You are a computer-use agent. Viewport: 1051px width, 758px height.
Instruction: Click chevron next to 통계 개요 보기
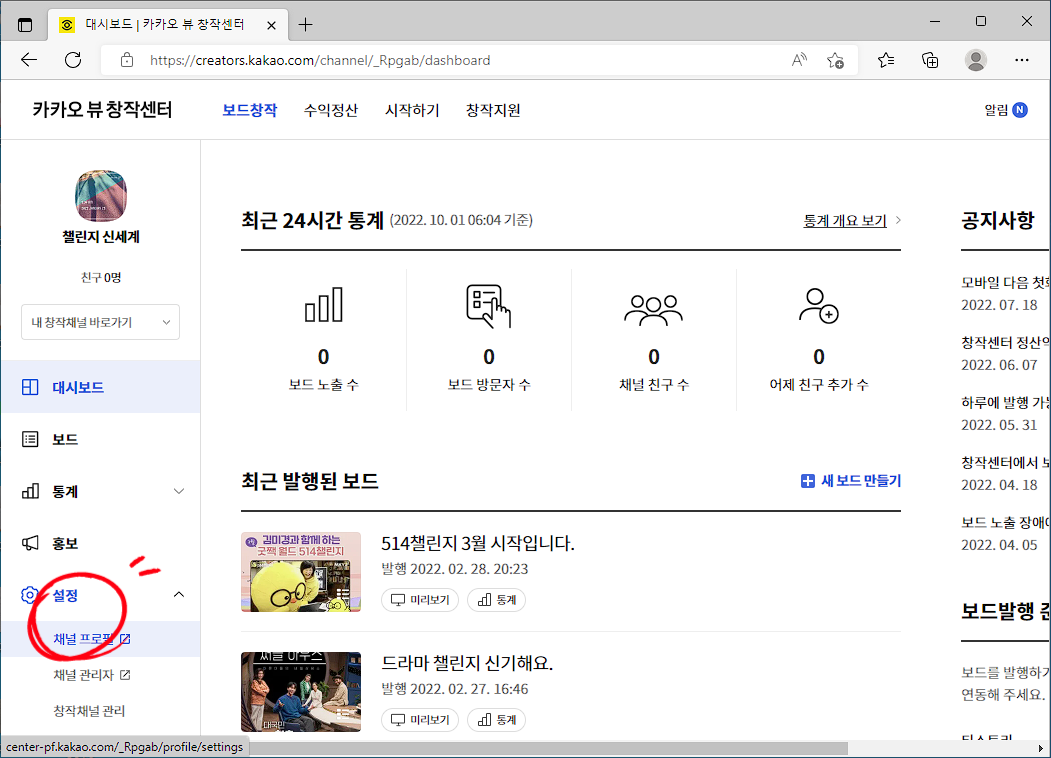898,220
